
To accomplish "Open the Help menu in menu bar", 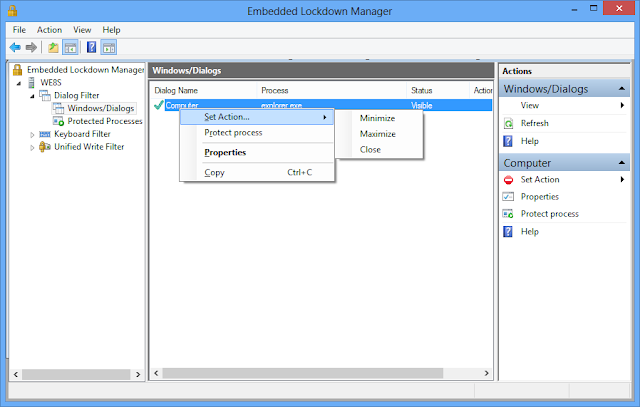I will [x=111, y=30].
